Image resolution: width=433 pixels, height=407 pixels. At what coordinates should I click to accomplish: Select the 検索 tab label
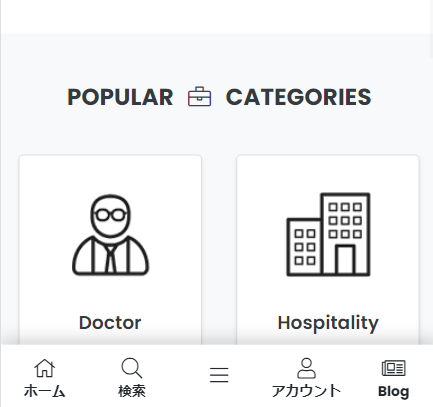[x=132, y=391]
